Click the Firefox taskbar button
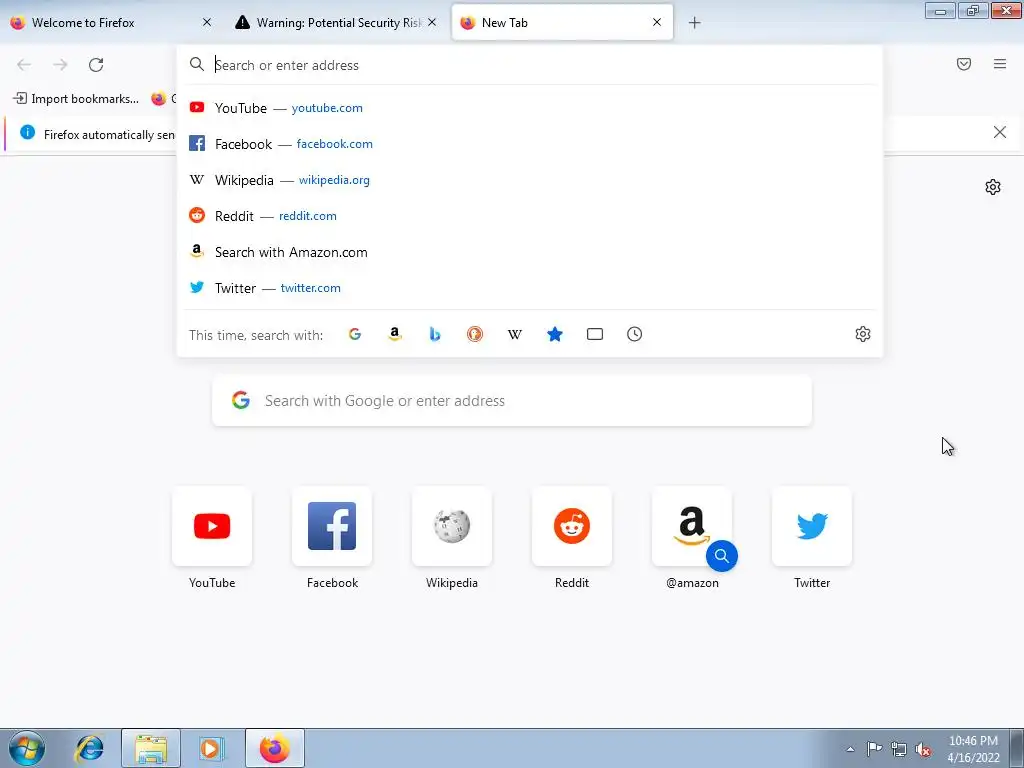Screen dimensions: 1024x768 pos(274,748)
